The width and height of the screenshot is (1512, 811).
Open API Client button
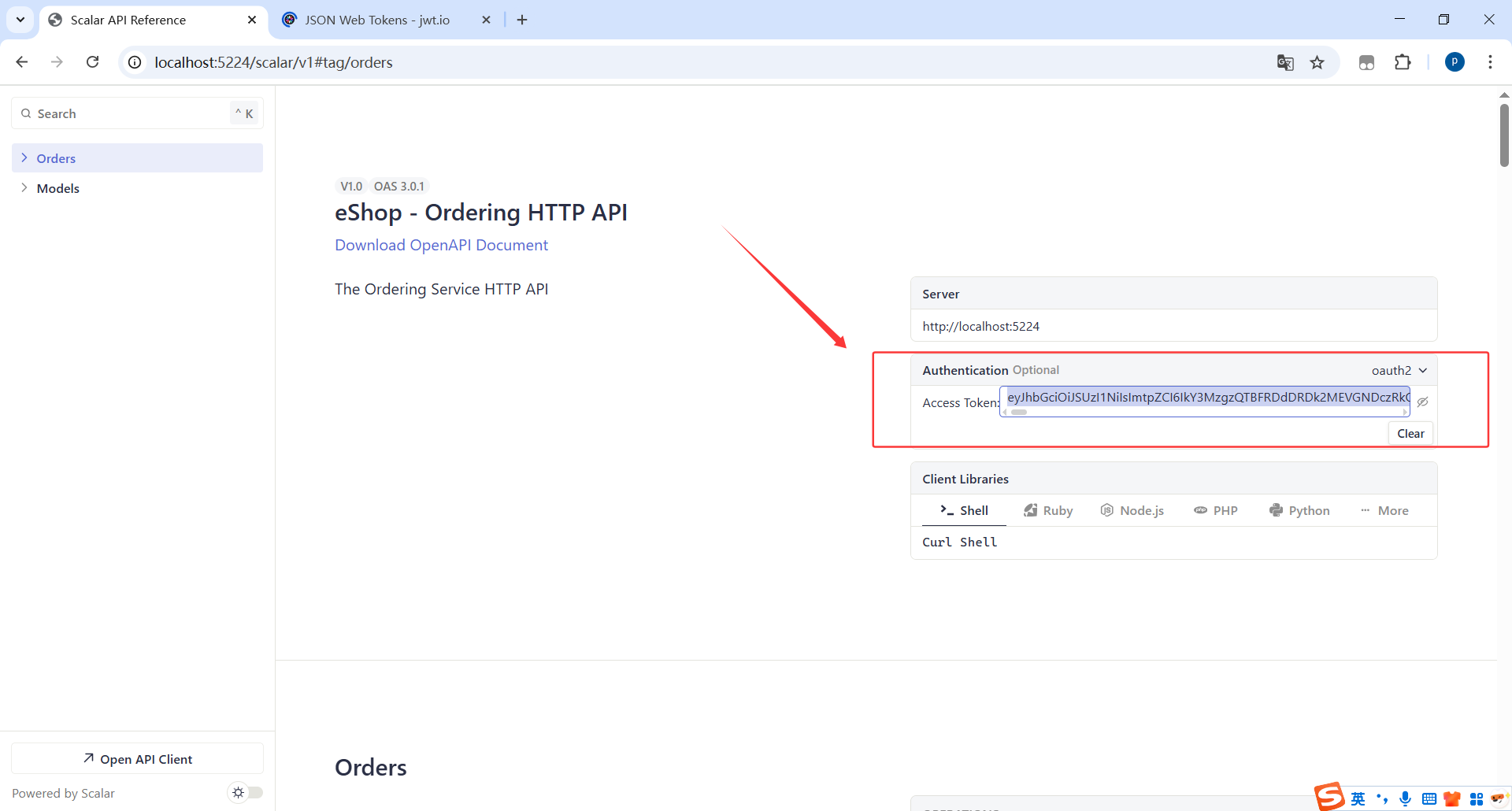[138, 759]
